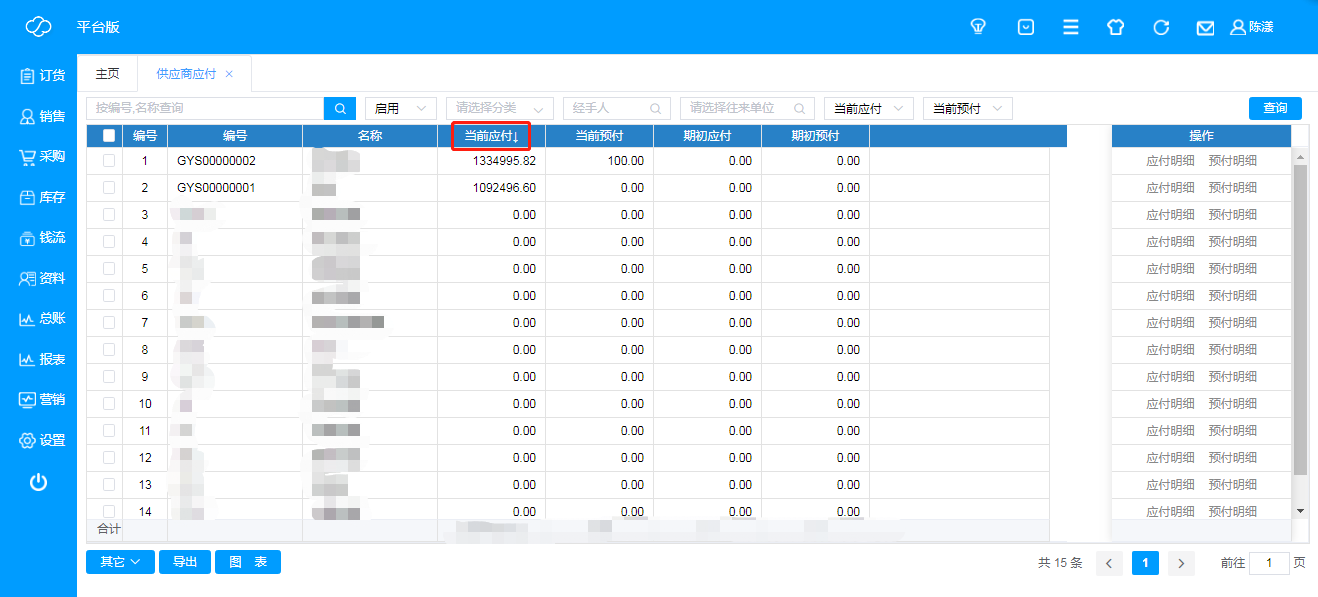Click the refresh icon in top bar
Image resolution: width=1318 pixels, height=597 pixels.
(x=1161, y=27)
